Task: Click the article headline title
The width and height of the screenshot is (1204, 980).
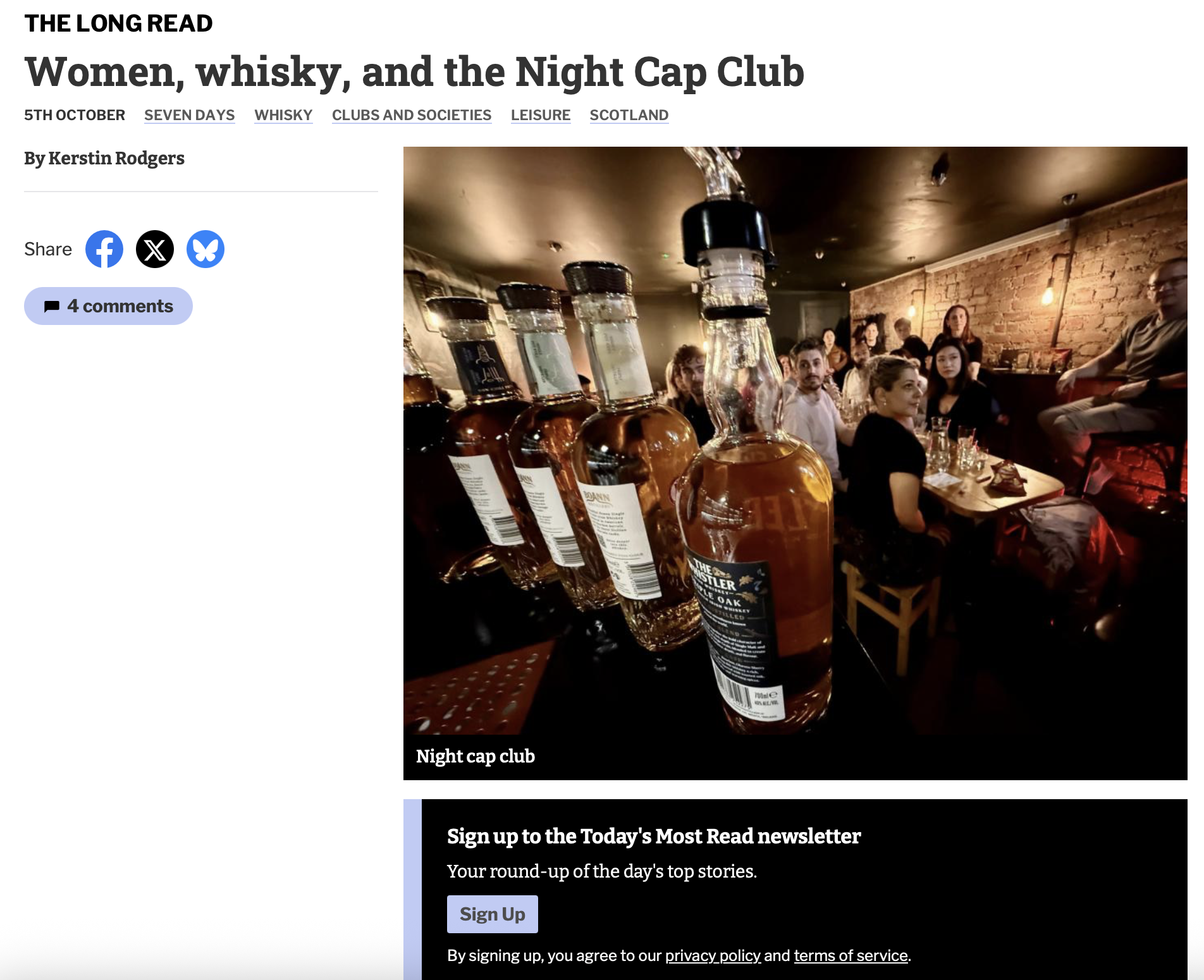Action: (x=414, y=71)
